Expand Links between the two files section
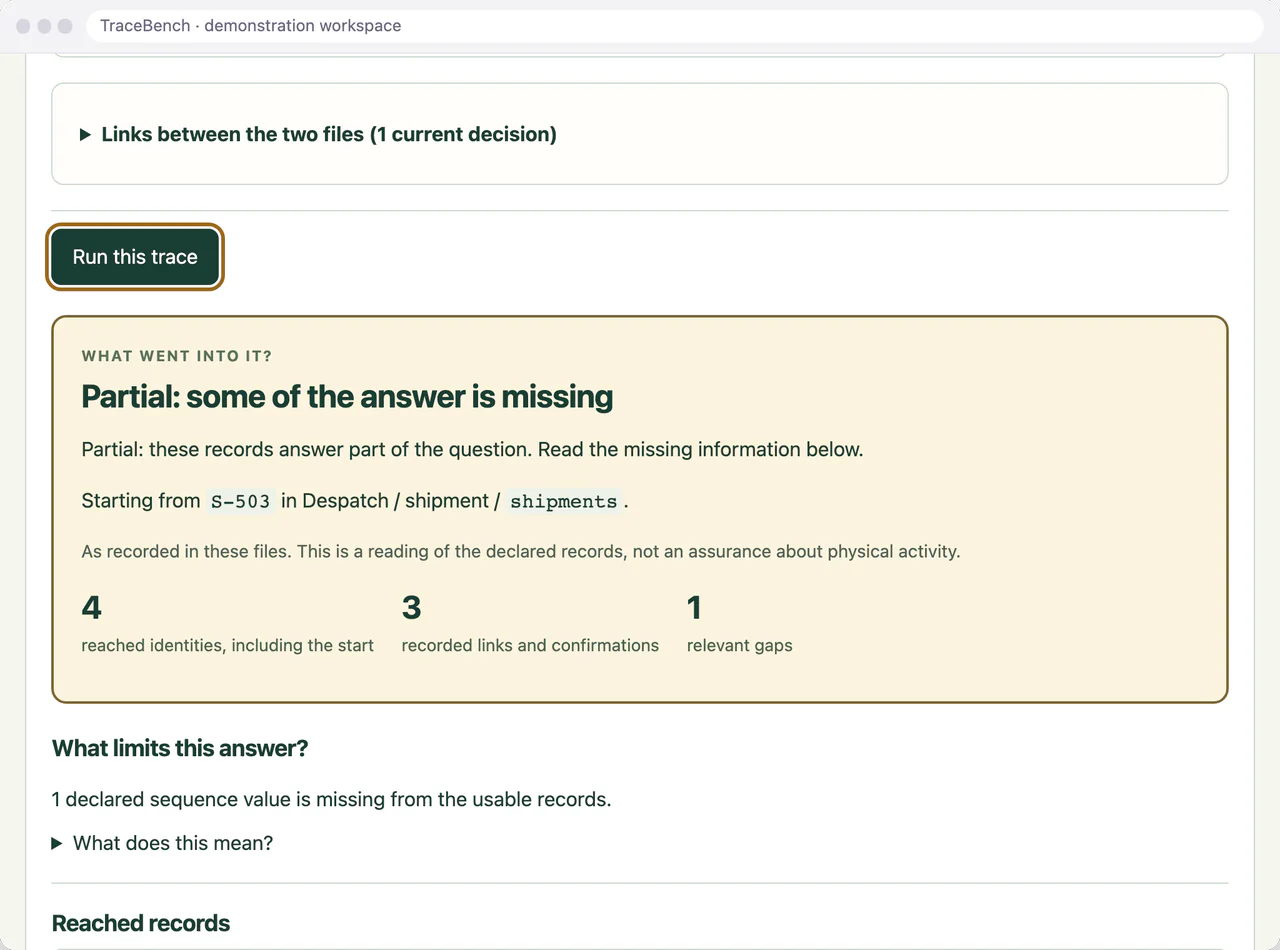This screenshot has width=1280, height=950. point(319,134)
